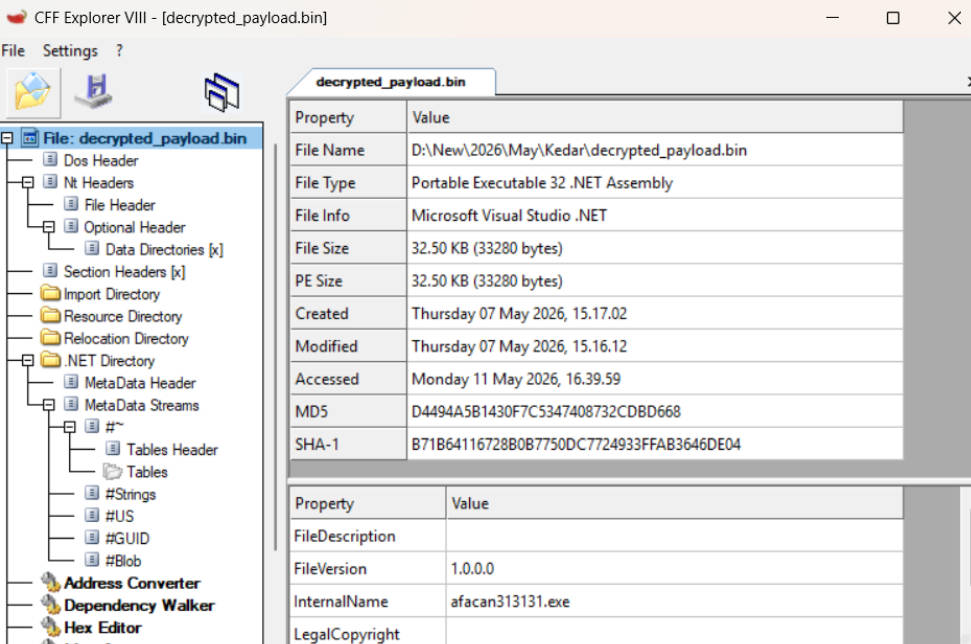Click the Value column header in the upper table
The height and width of the screenshot is (644, 971).
(x=655, y=117)
